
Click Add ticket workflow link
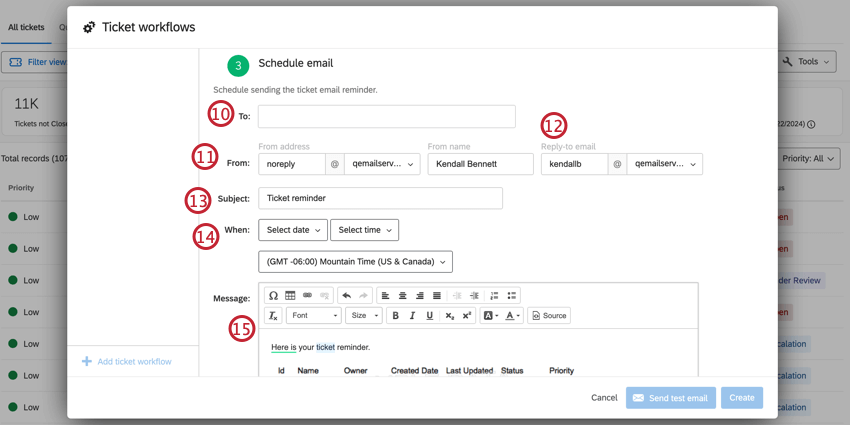coord(127,362)
